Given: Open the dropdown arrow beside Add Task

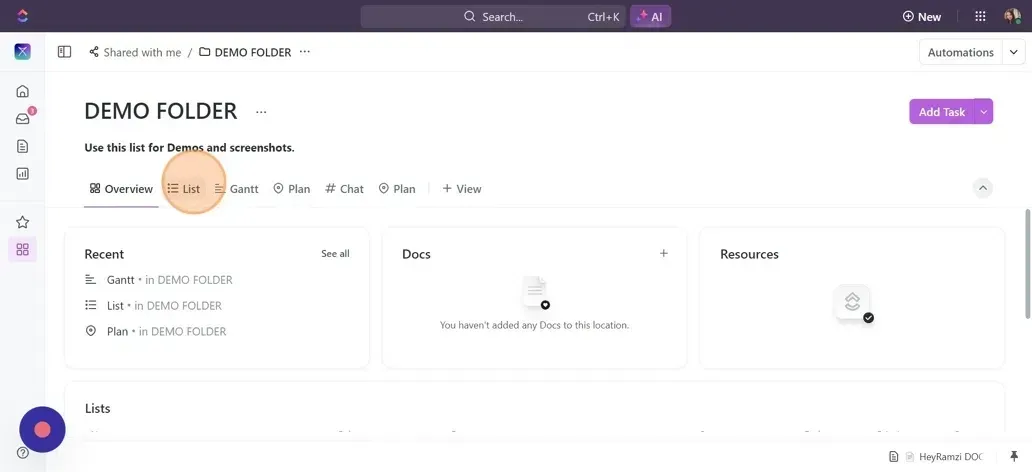Looking at the screenshot, I should [x=984, y=112].
